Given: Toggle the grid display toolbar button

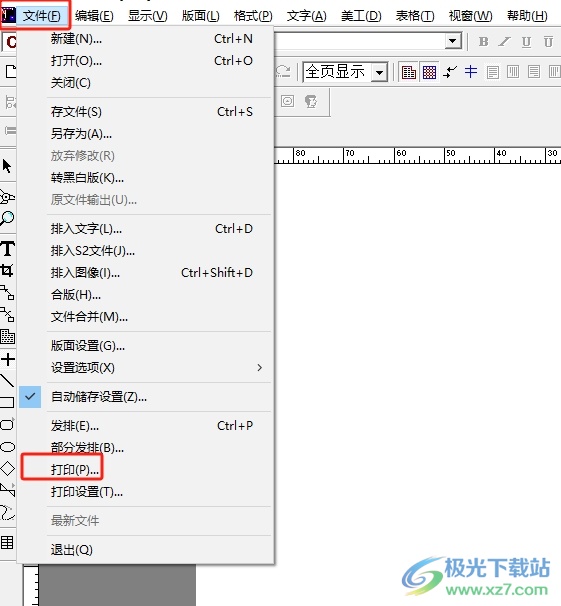Looking at the screenshot, I should (429, 72).
